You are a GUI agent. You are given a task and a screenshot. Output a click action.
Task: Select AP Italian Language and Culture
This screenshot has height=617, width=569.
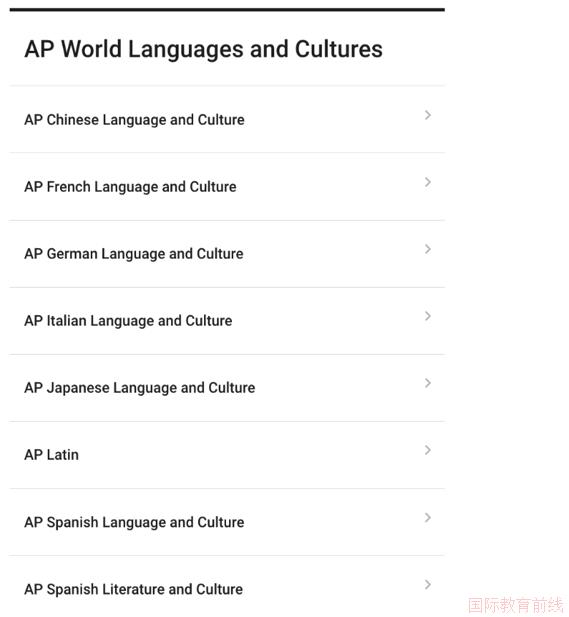[x=128, y=321]
